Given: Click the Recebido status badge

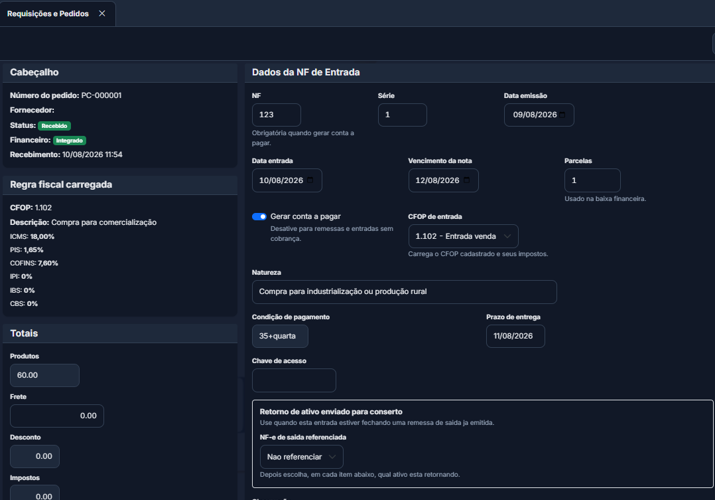Looking at the screenshot, I should [54, 126].
